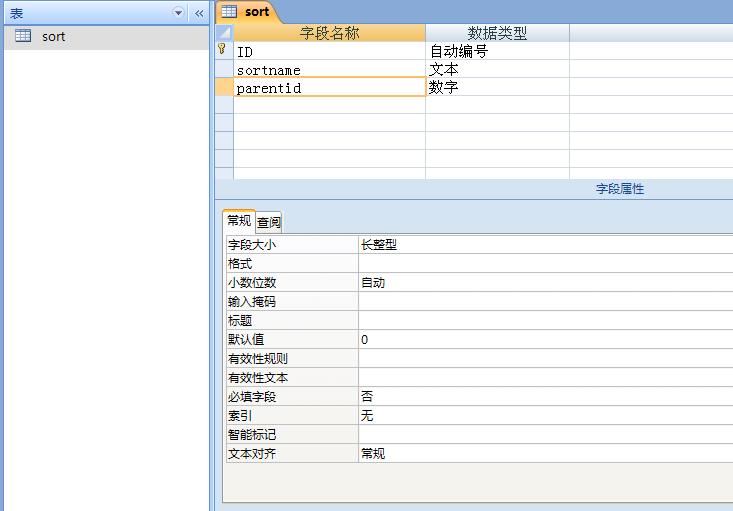
Task: Click empty field name cell below parentid
Action: tap(330, 105)
